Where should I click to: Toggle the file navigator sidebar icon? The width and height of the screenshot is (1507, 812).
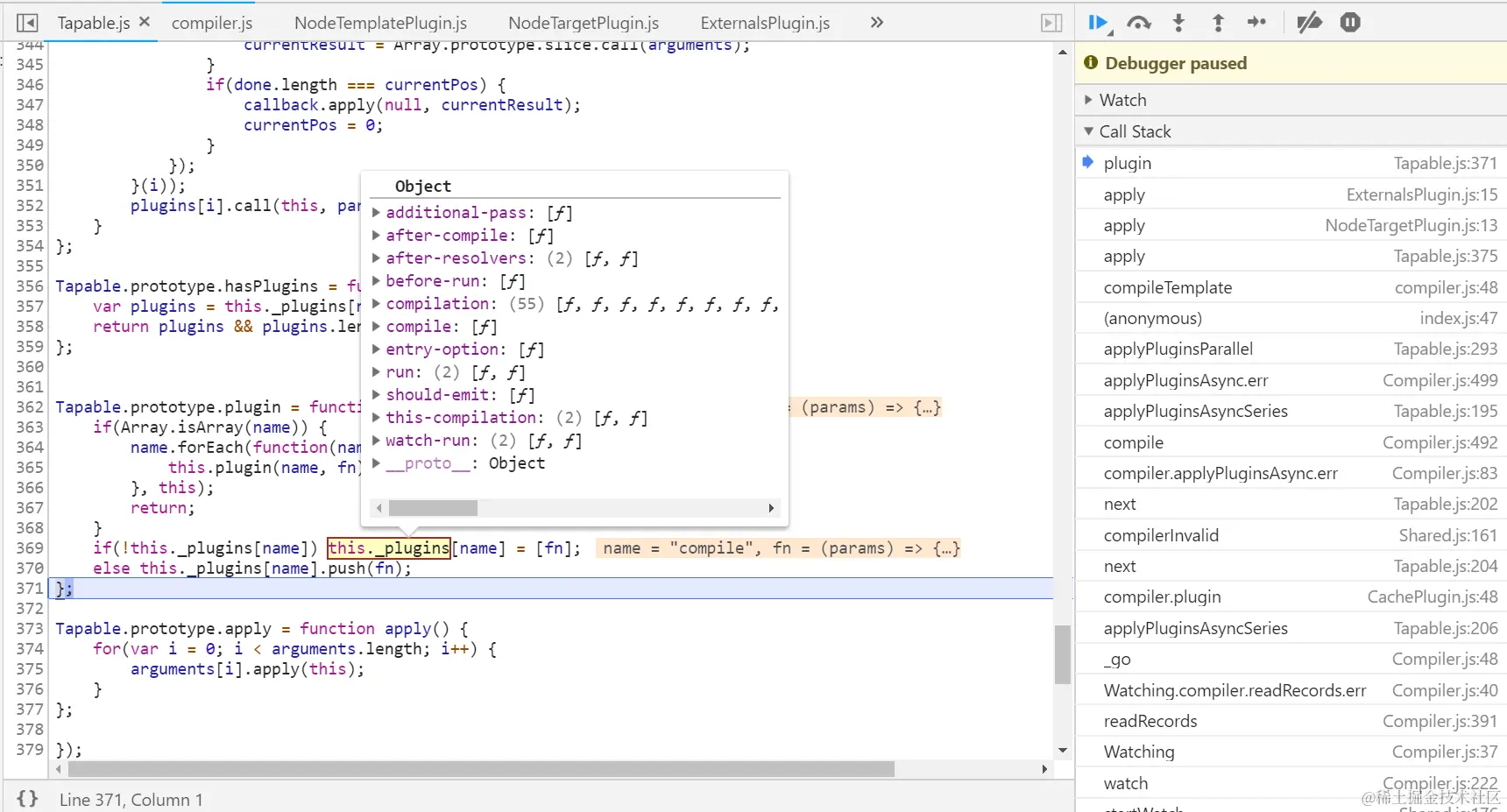tap(27, 23)
